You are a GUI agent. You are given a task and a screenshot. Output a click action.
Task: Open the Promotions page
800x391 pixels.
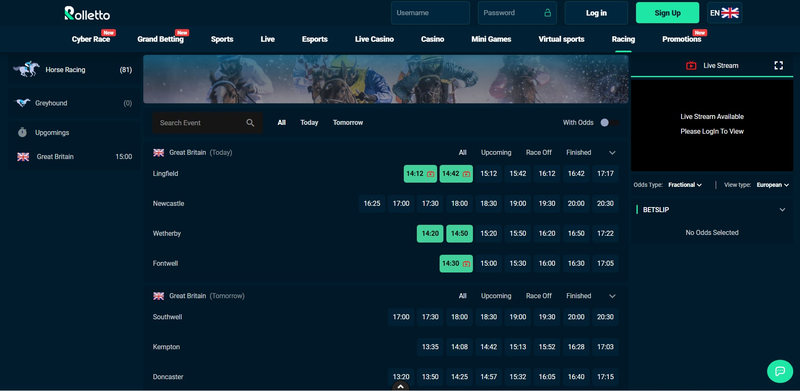(x=682, y=39)
